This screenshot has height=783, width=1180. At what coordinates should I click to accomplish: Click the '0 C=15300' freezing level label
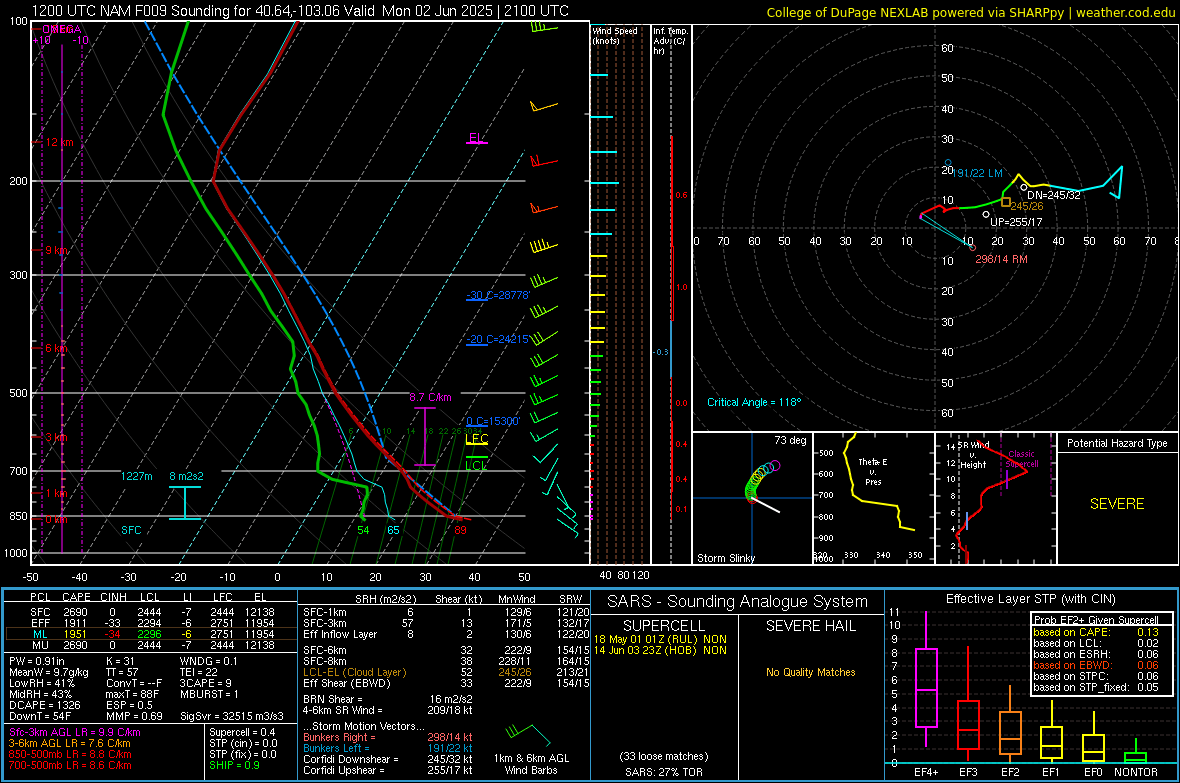point(492,422)
